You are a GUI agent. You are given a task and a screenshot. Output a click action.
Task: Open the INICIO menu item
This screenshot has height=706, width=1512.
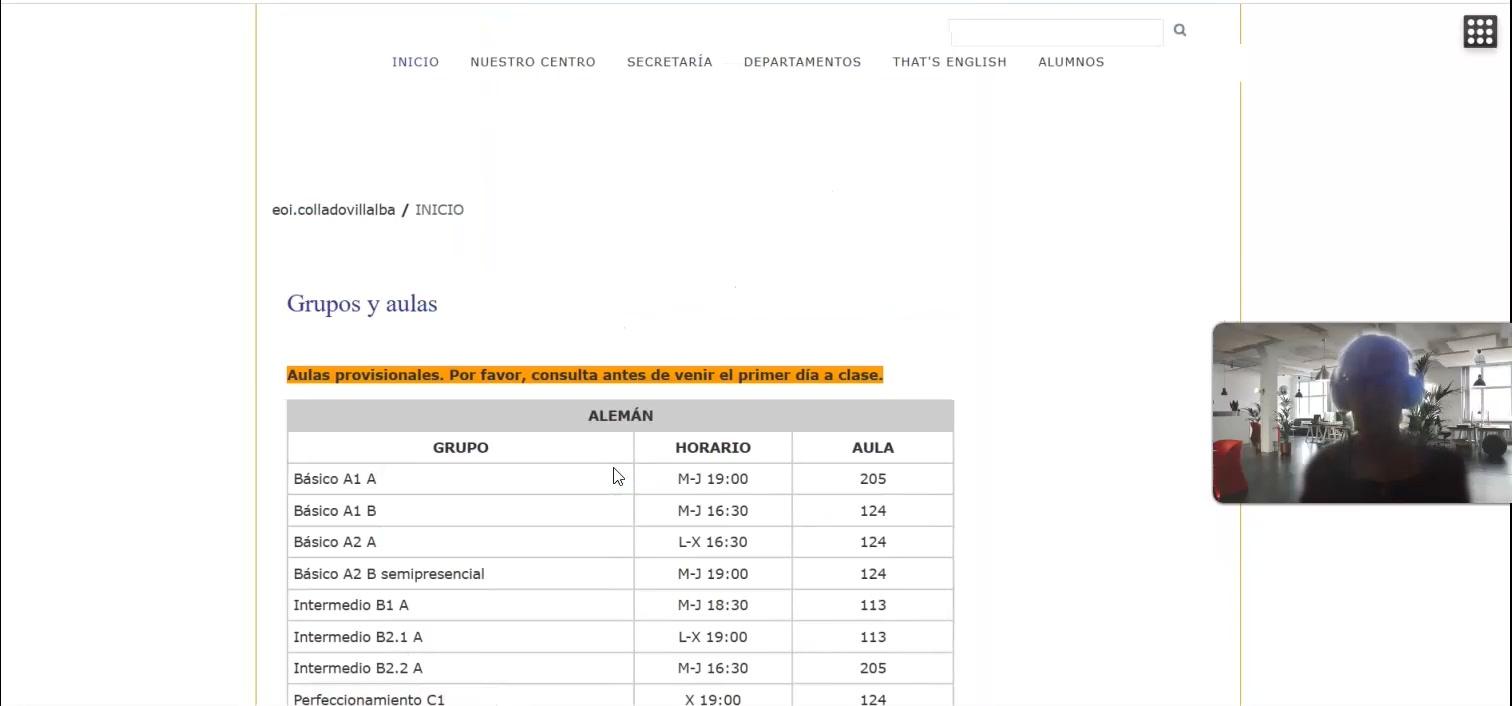click(415, 62)
